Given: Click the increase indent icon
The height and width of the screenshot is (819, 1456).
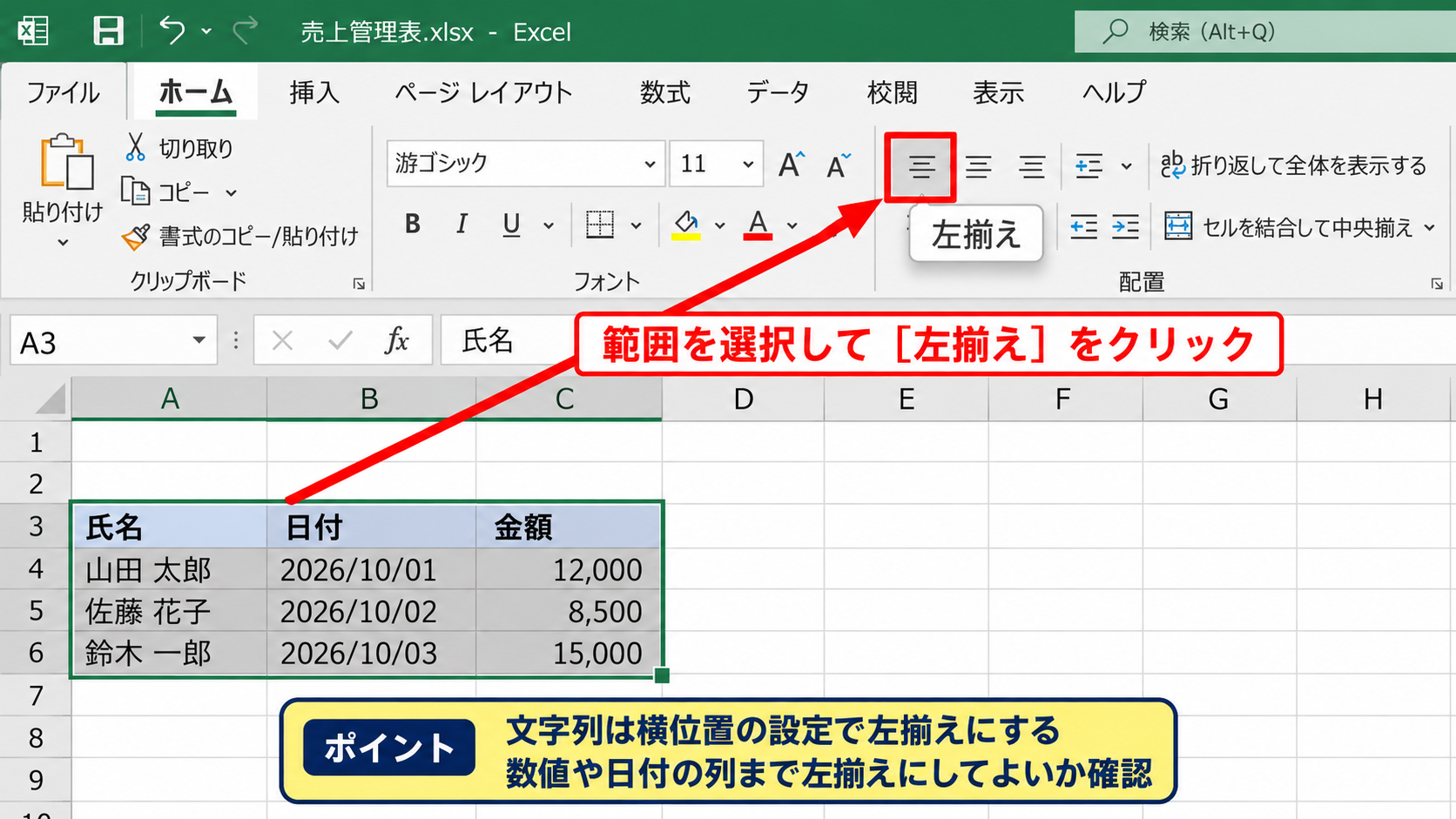Looking at the screenshot, I should [x=1125, y=227].
